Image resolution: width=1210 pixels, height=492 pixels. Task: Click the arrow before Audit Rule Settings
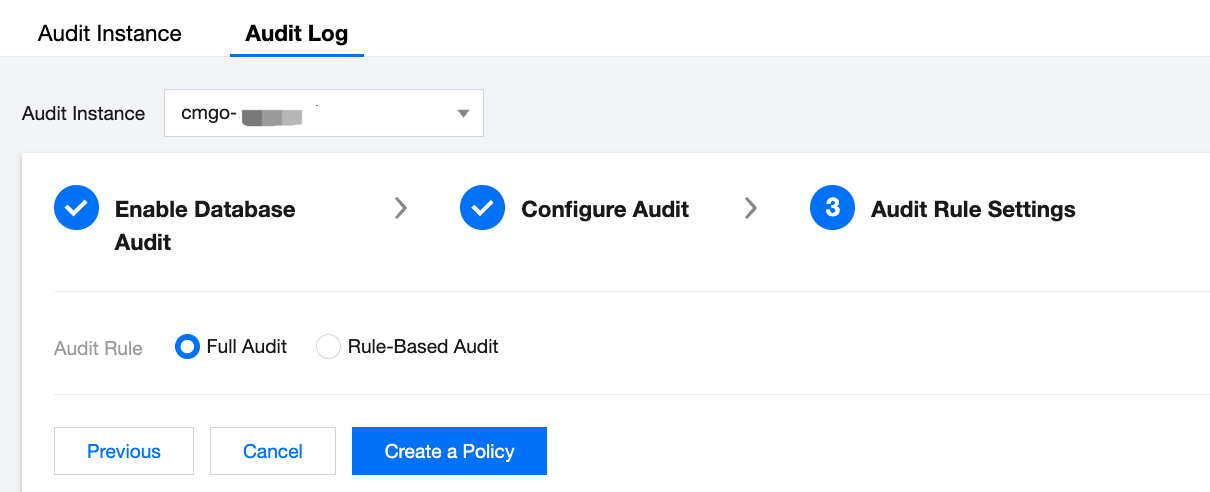point(751,208)
